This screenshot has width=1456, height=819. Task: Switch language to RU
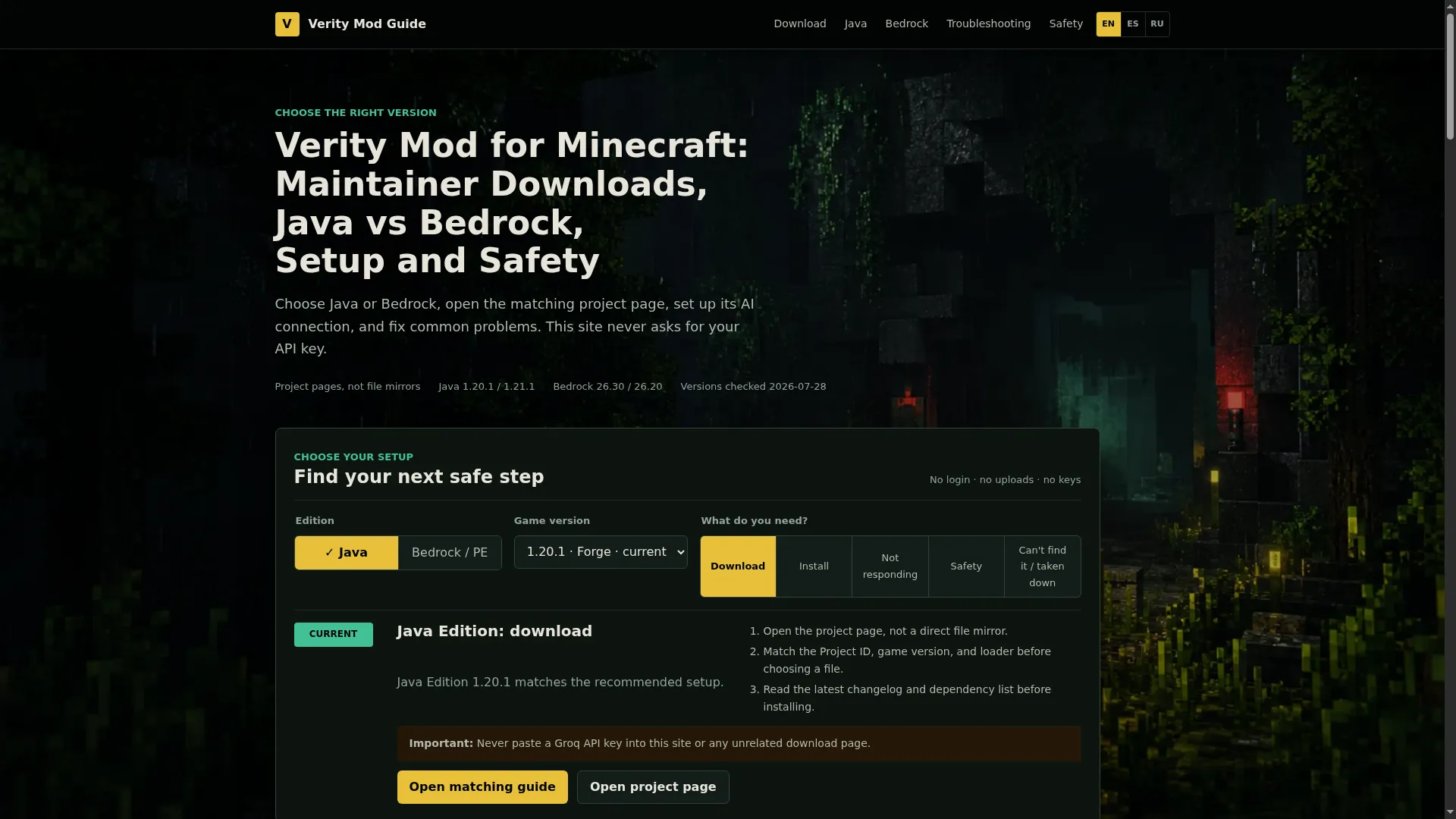pos(1156,24)
